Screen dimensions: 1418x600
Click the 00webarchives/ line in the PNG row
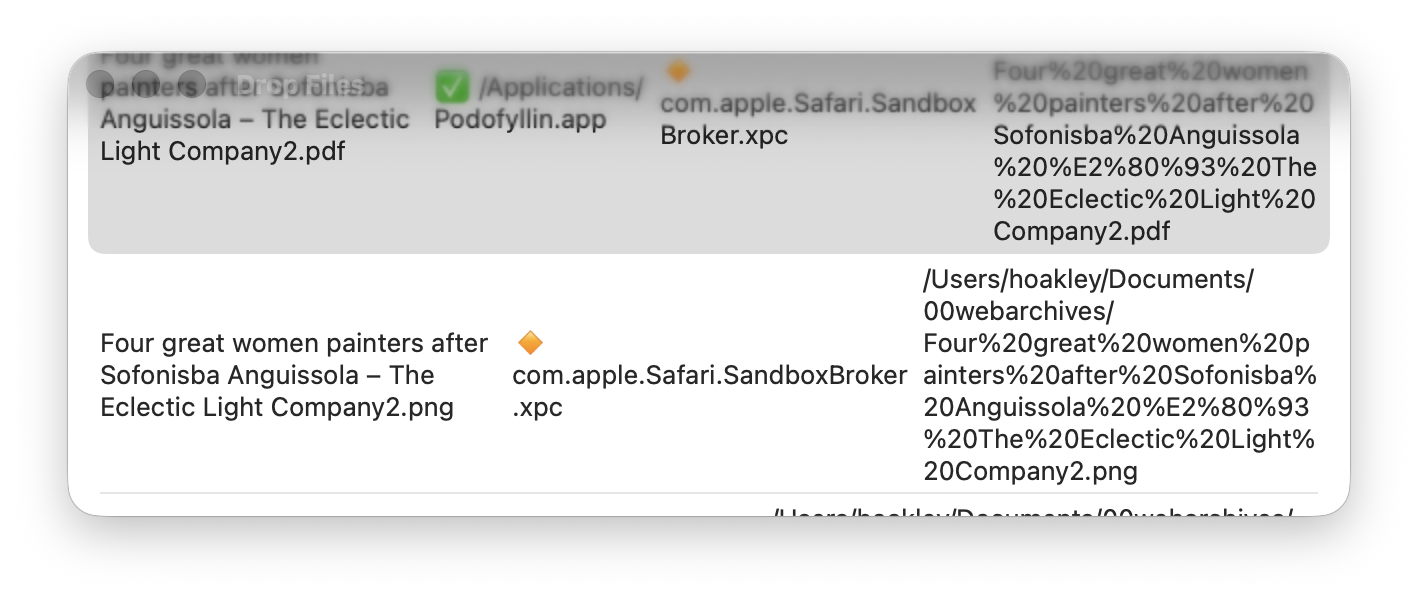[x=1018, y=312]
